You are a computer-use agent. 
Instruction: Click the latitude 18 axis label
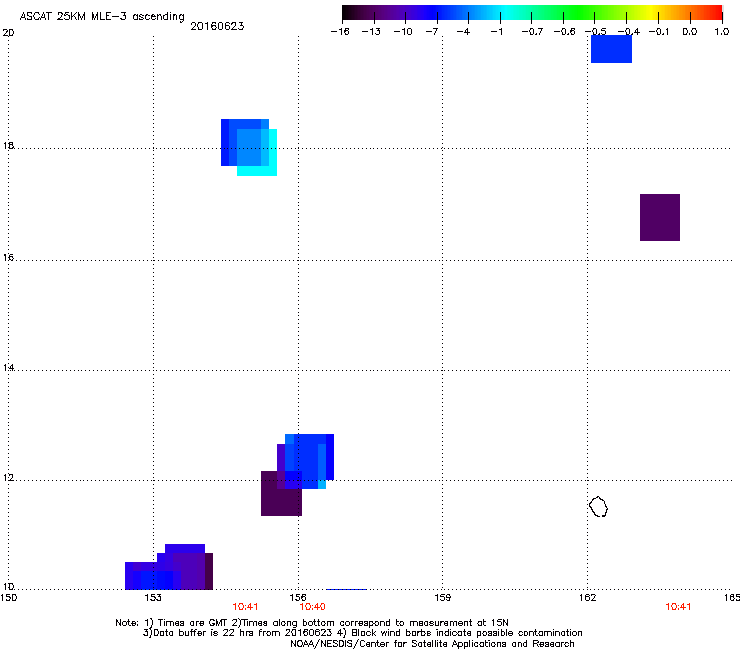[x=8, y=145]
